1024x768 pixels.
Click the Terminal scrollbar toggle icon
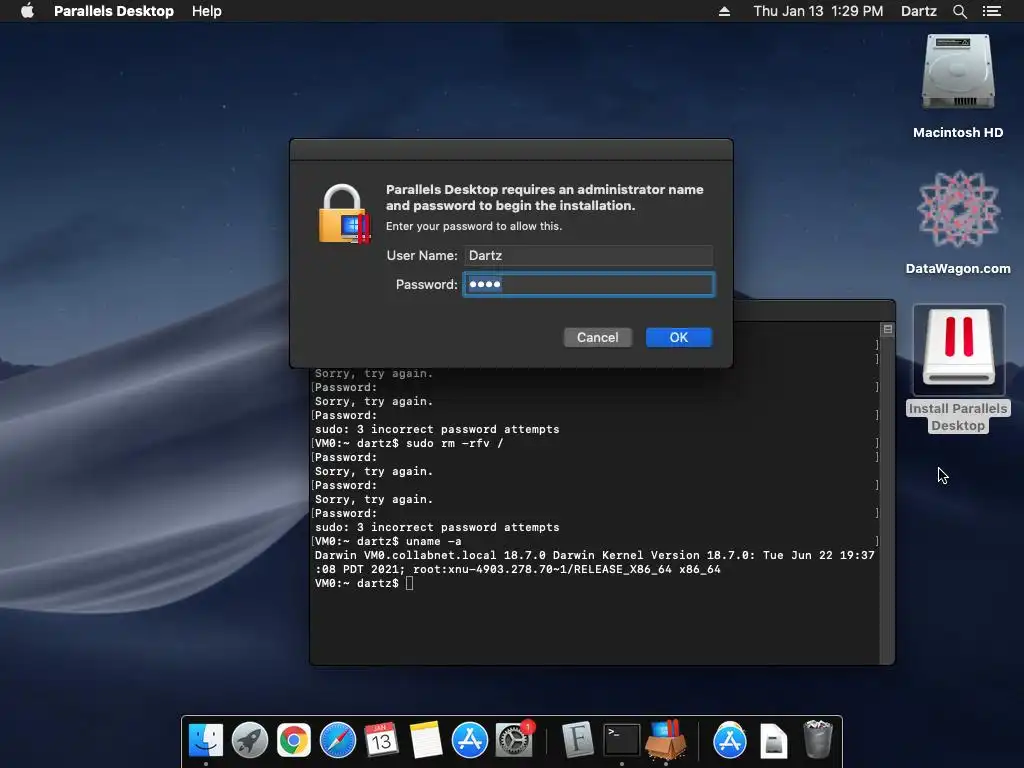888,329
